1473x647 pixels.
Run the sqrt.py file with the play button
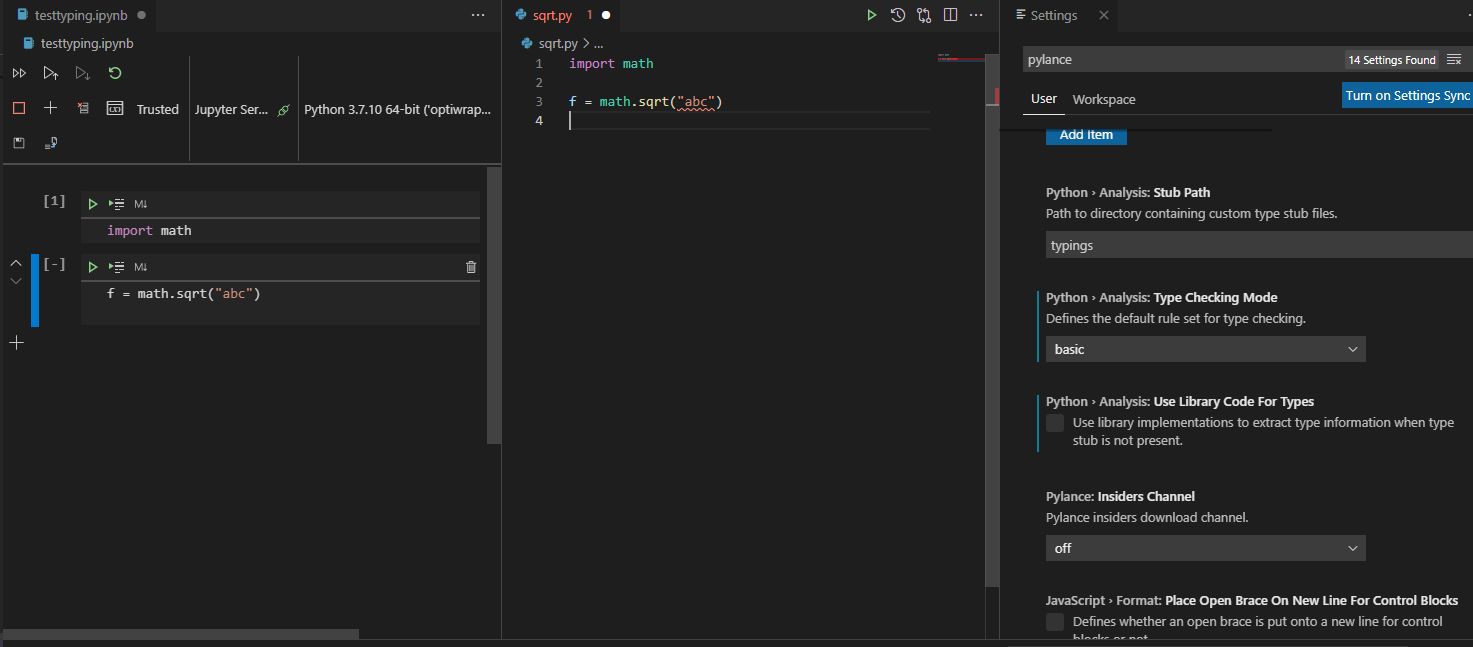(871, 15)
